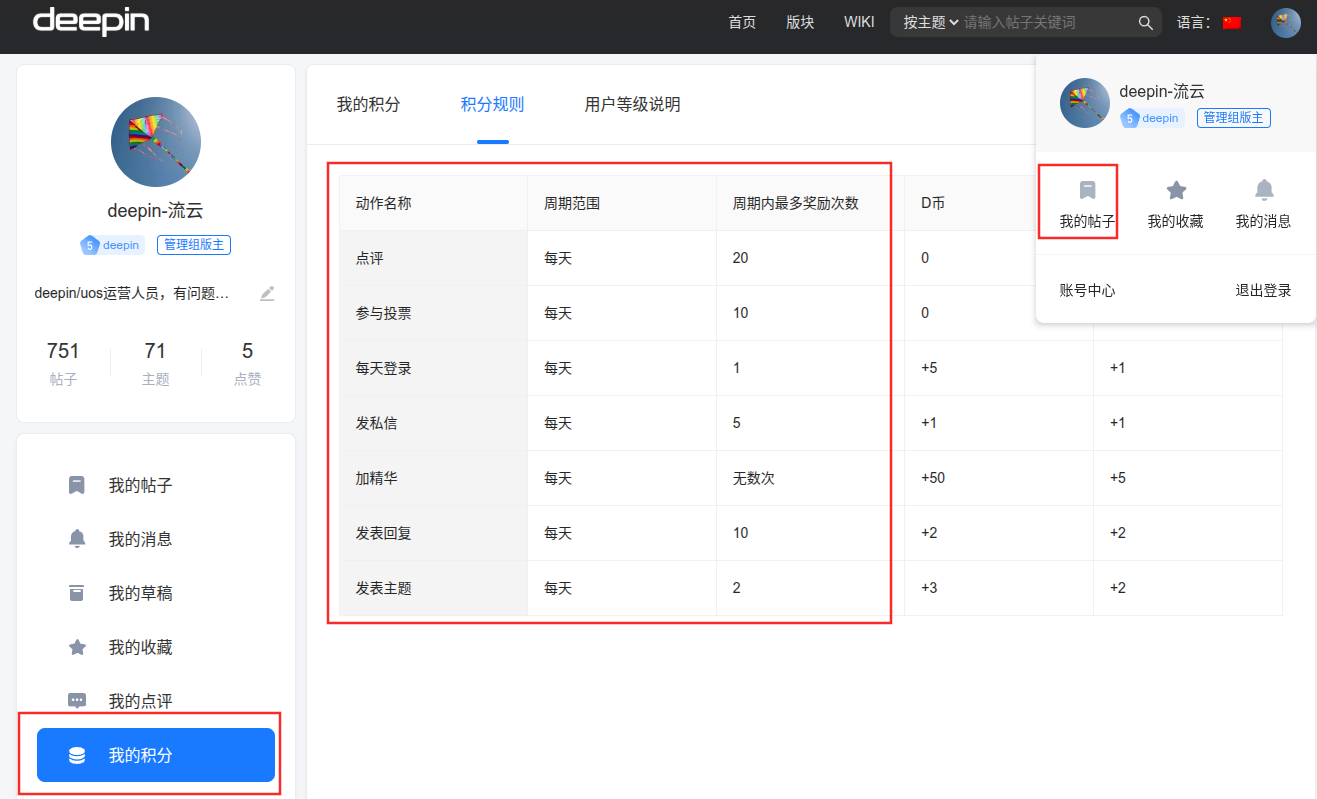
Task: Click the star icon for 我的收藏 in popup
Action: 1176,190
